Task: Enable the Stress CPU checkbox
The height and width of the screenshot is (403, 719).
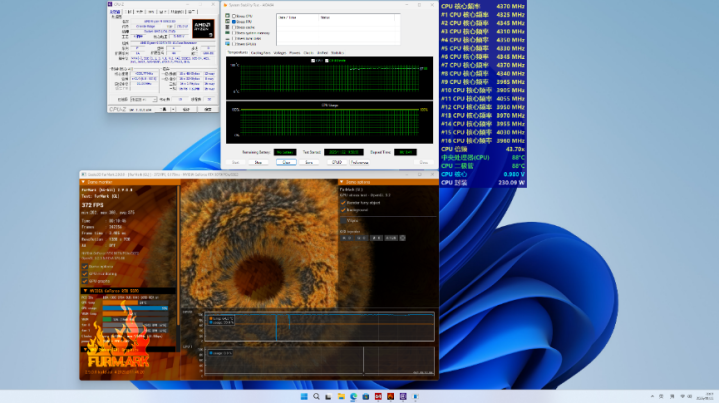Action: [234, 17]
